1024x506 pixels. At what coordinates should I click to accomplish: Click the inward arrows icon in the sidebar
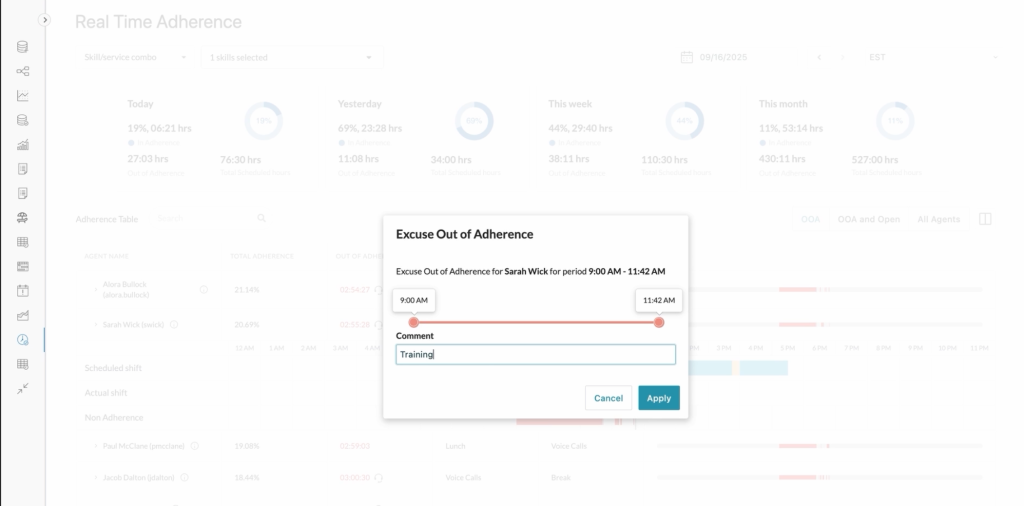coord(22,388)
